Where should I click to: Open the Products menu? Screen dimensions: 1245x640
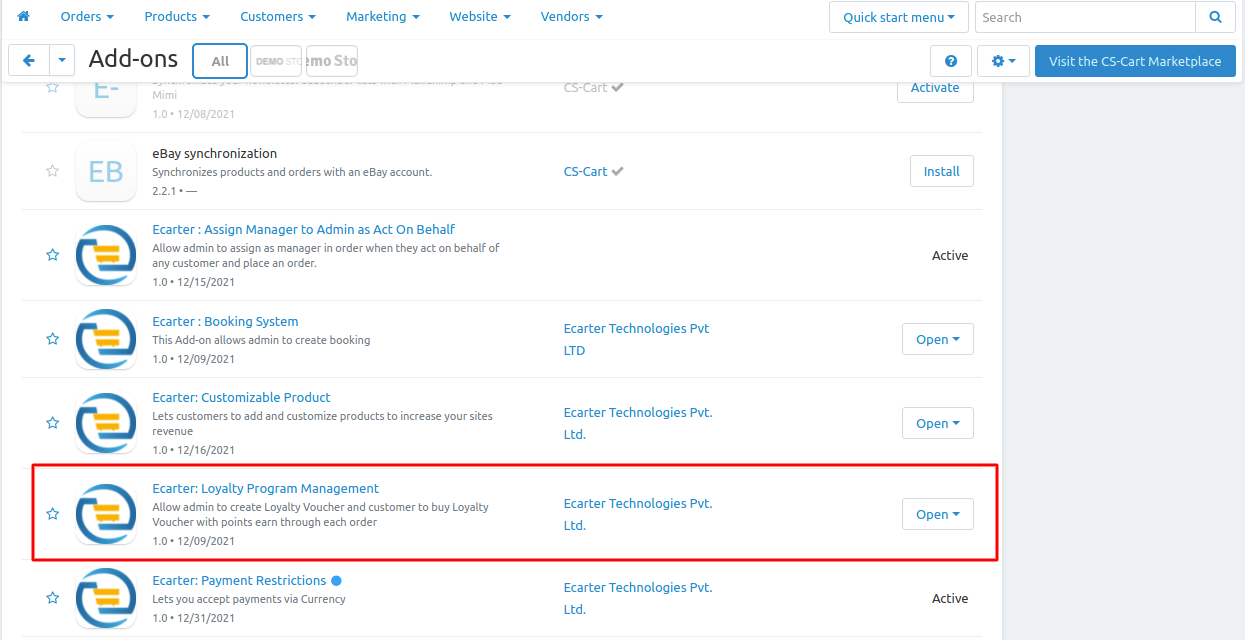point(177,17)
